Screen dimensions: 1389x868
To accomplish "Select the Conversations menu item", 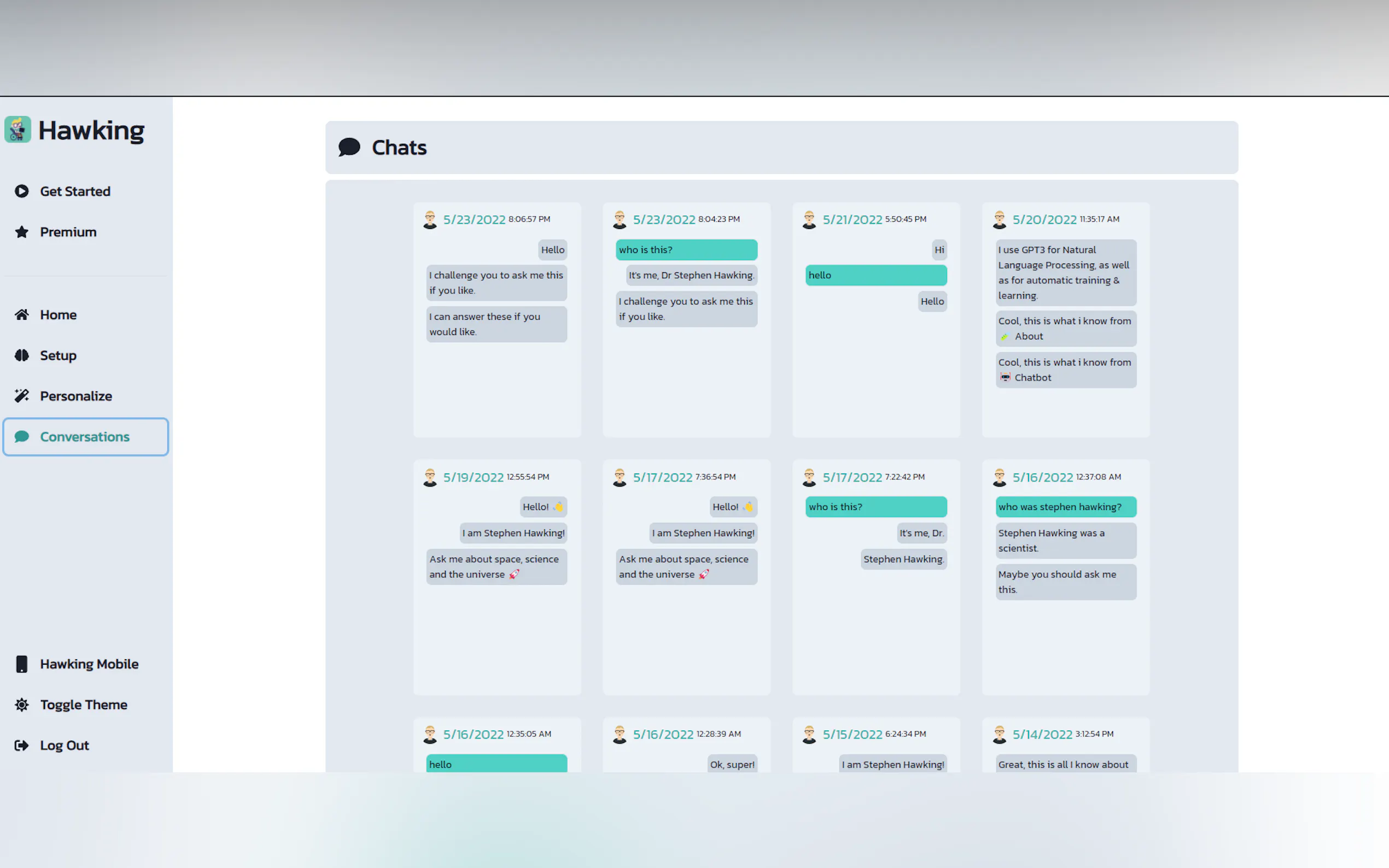I will 85,437.
